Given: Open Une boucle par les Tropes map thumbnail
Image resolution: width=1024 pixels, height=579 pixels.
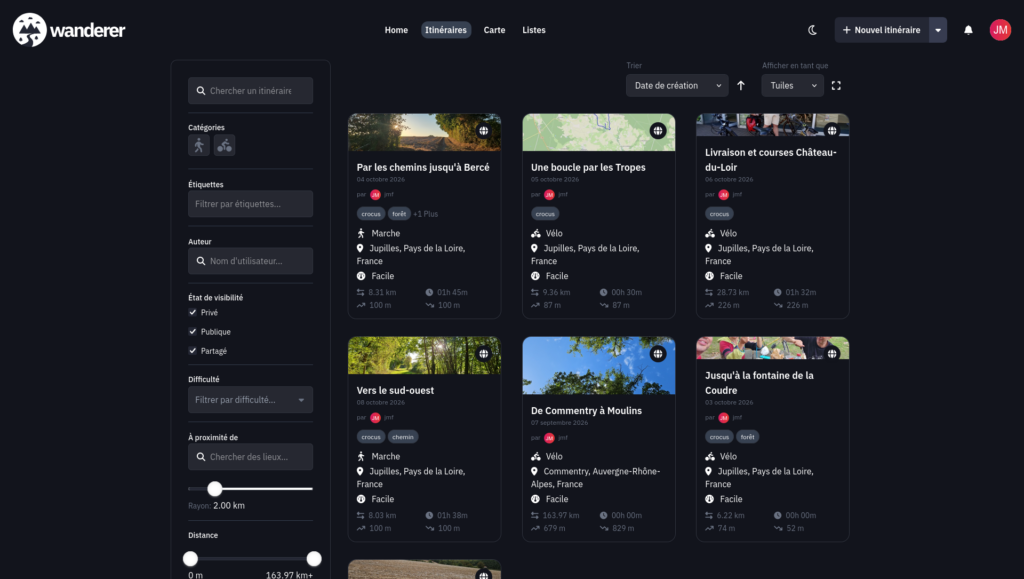Looking at the screenshot, I should 599,133.
